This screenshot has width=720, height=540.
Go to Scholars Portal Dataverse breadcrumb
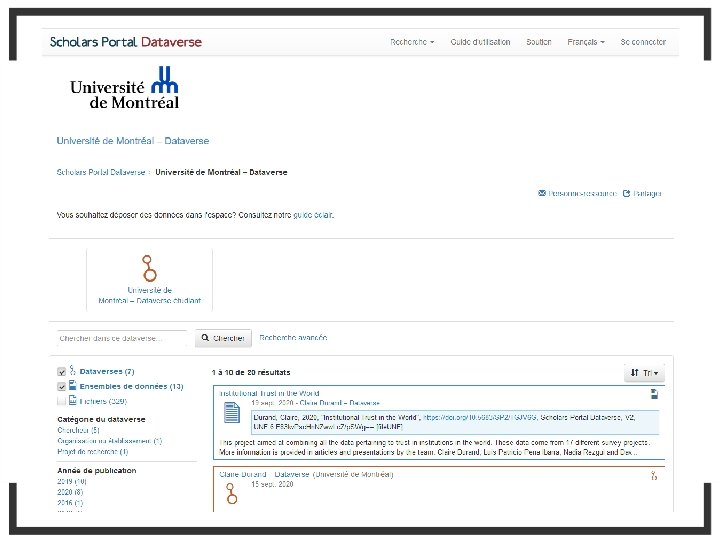tap(101, 172)
